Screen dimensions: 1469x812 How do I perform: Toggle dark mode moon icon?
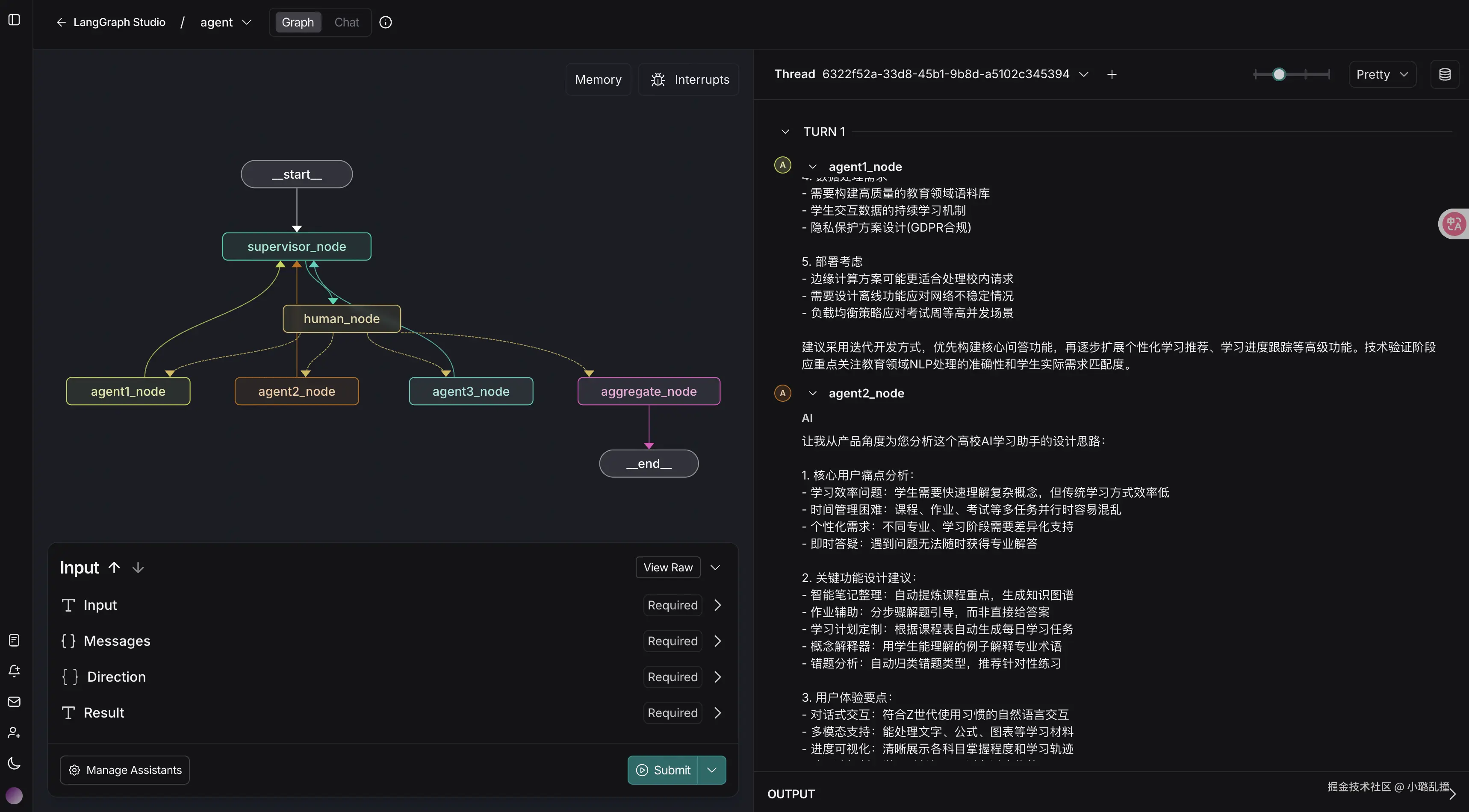coord(14,763)
